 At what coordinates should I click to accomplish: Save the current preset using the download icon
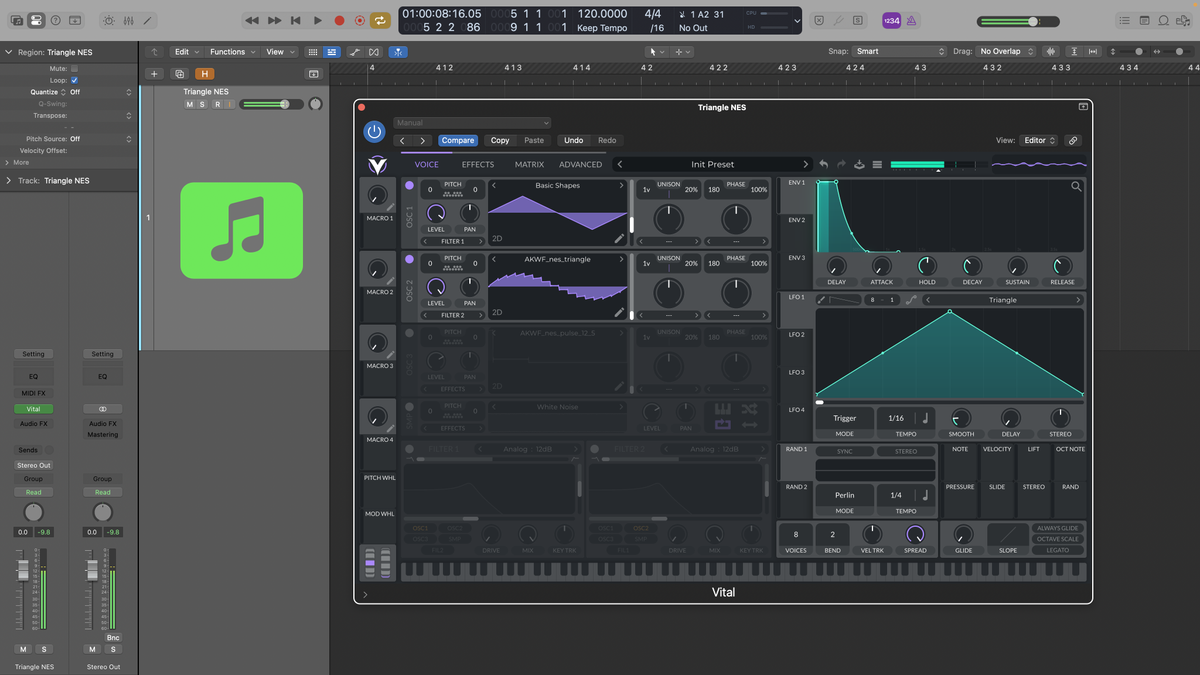coord(859,164)
